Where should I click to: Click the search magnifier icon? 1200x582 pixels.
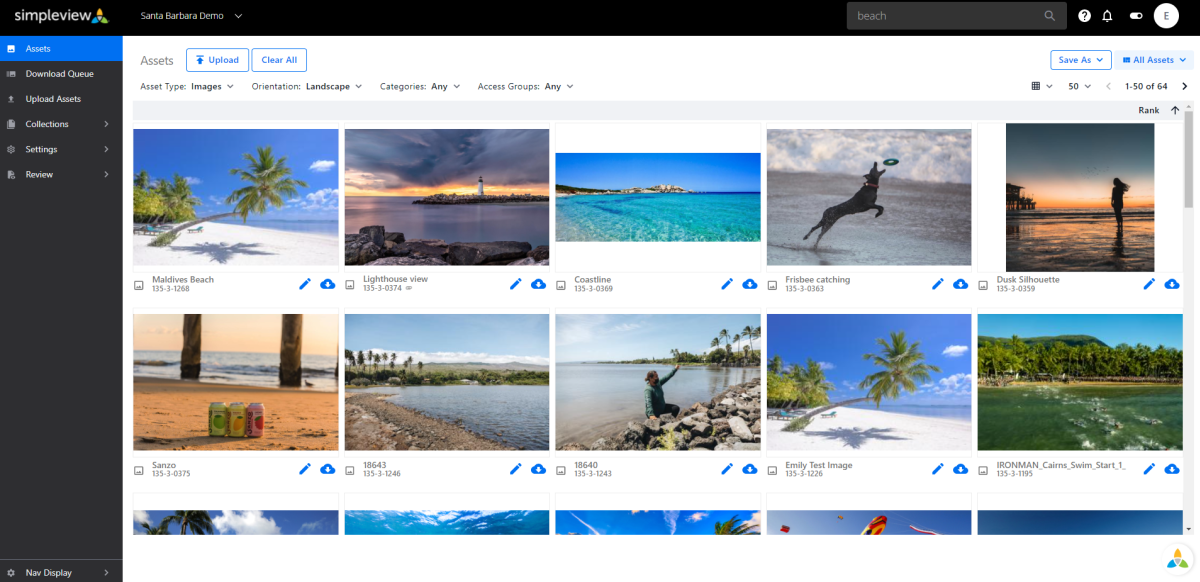(1050, 16)
